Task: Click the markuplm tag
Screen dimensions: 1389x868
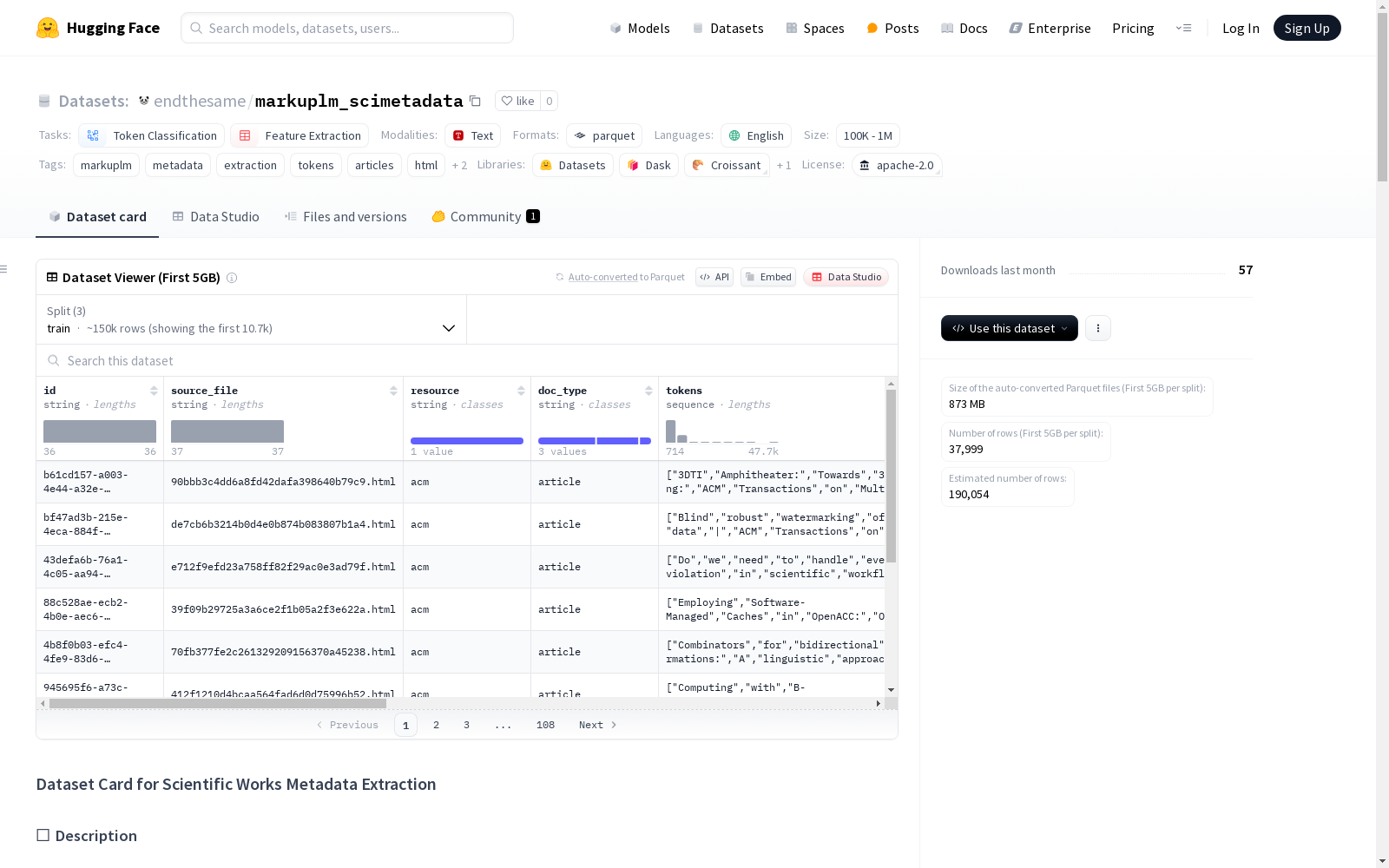Action: point(106,165)
